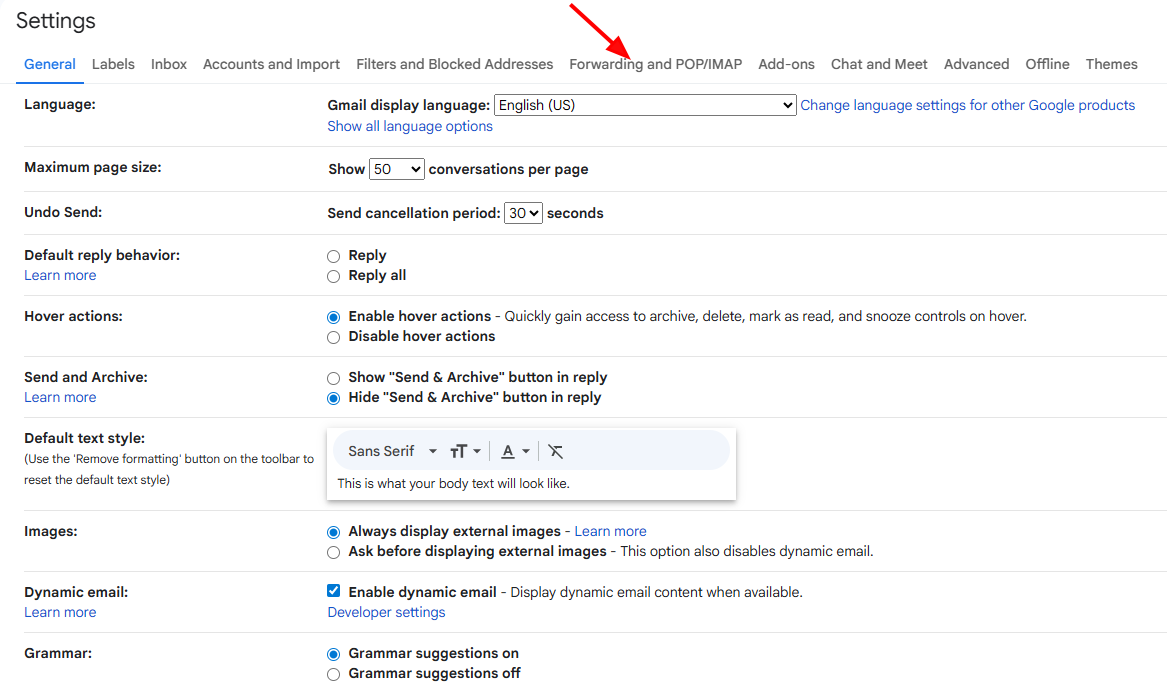
Task: Select the Reply all radio button
Action: (334, 276)
